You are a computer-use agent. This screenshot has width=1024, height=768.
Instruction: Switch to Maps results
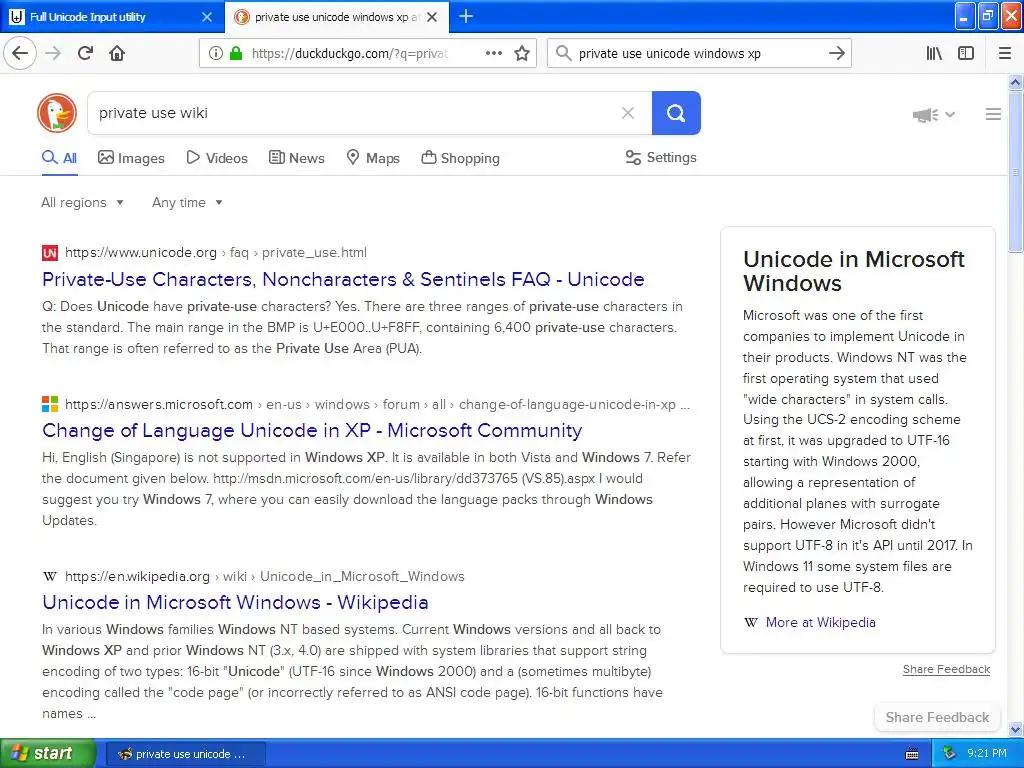tap(373, 158)
